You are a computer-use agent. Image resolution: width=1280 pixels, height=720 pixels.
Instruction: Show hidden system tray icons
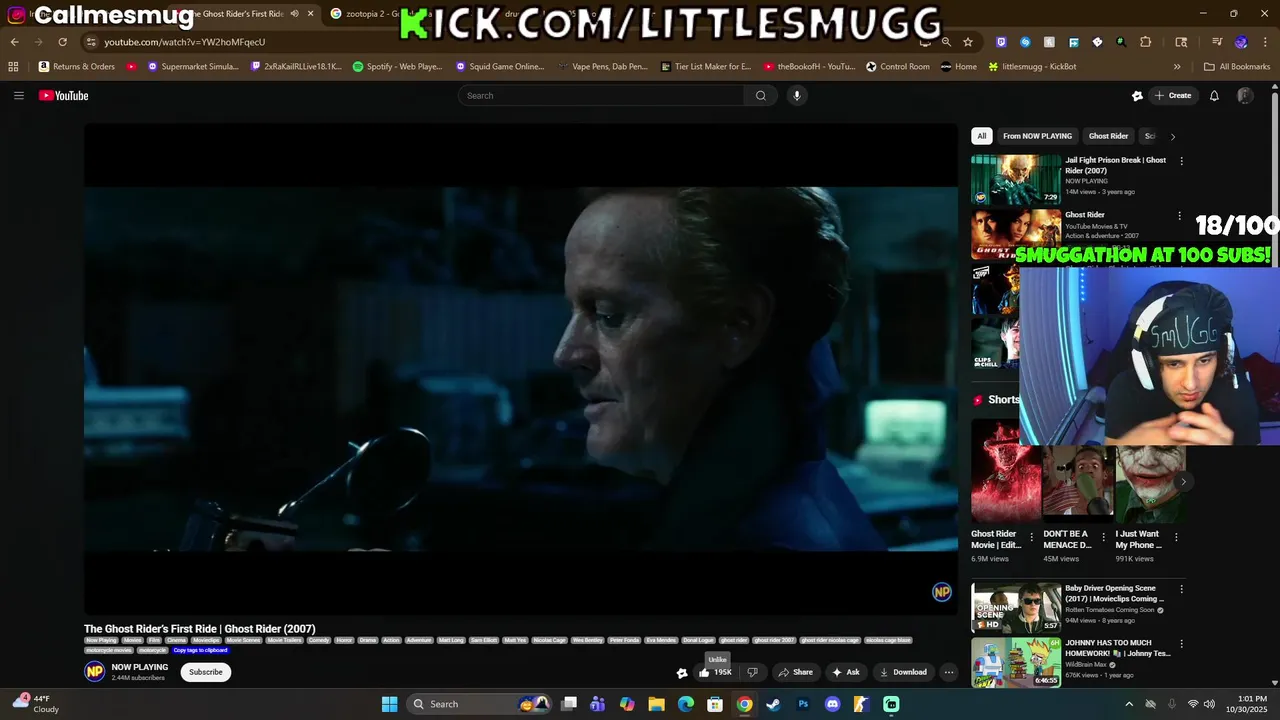tap(1129, 704)
